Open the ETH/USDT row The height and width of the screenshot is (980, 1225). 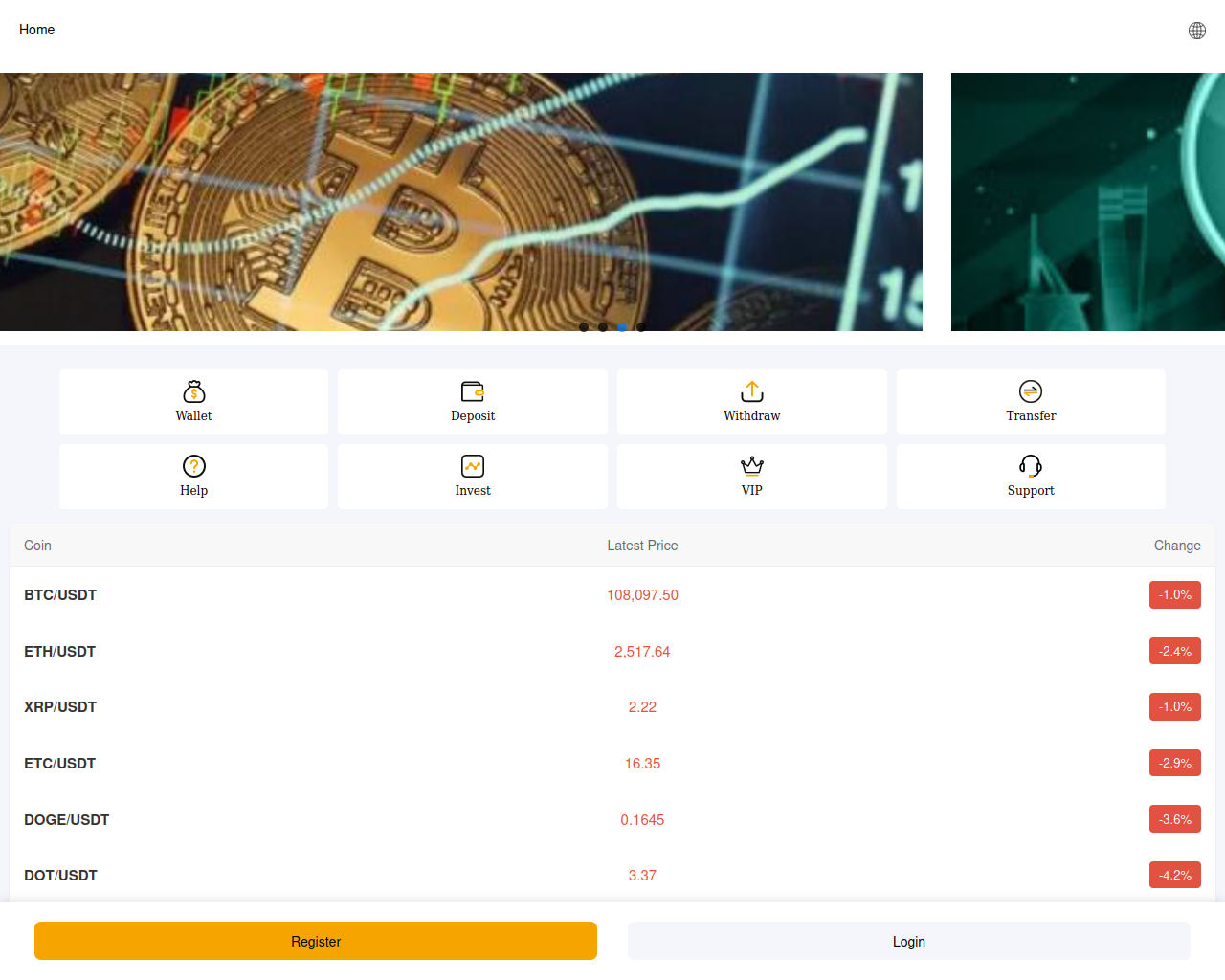pyautogui.click(x=612, y=652)
